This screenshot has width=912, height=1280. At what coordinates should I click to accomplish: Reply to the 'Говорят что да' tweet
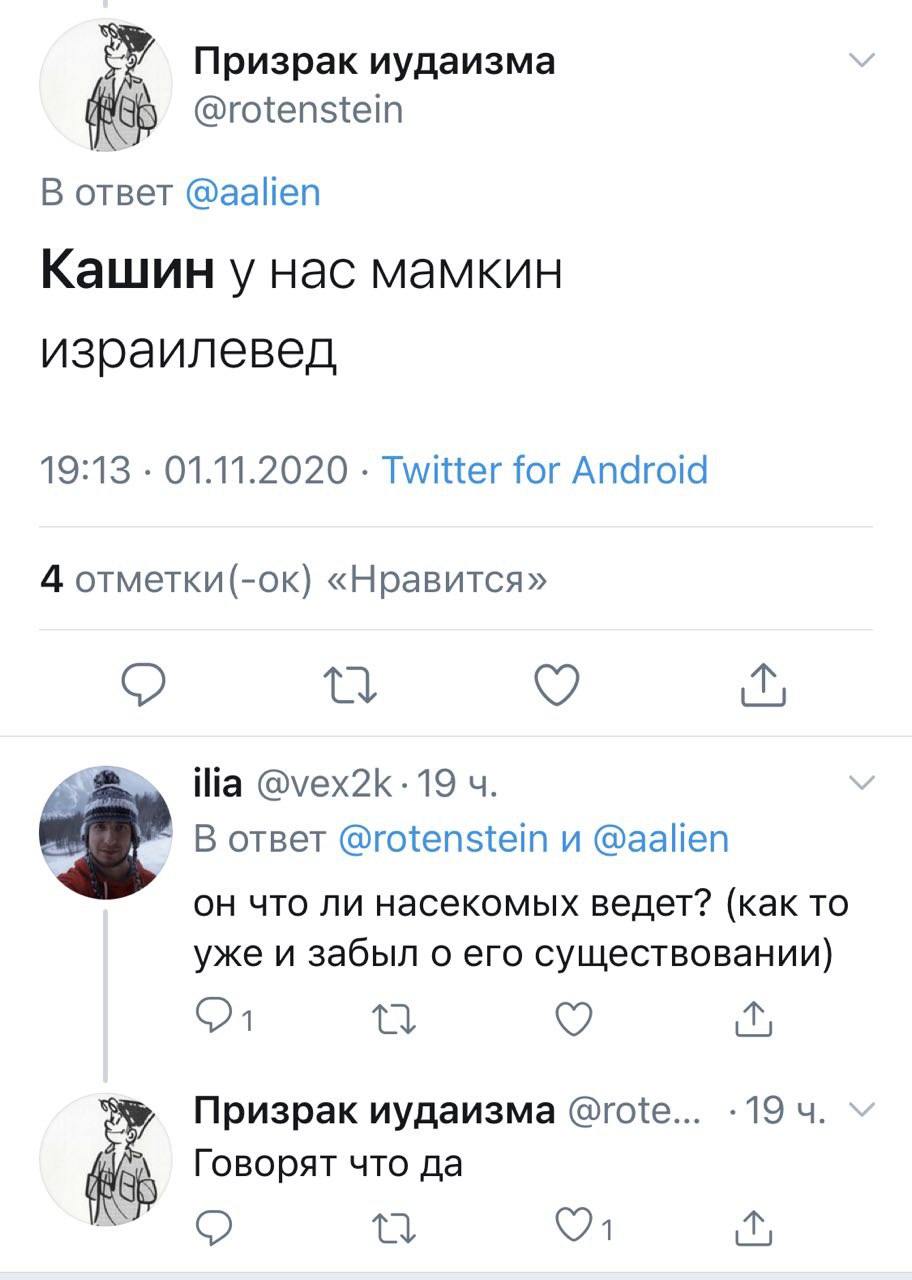click(x=212, y=1224)
